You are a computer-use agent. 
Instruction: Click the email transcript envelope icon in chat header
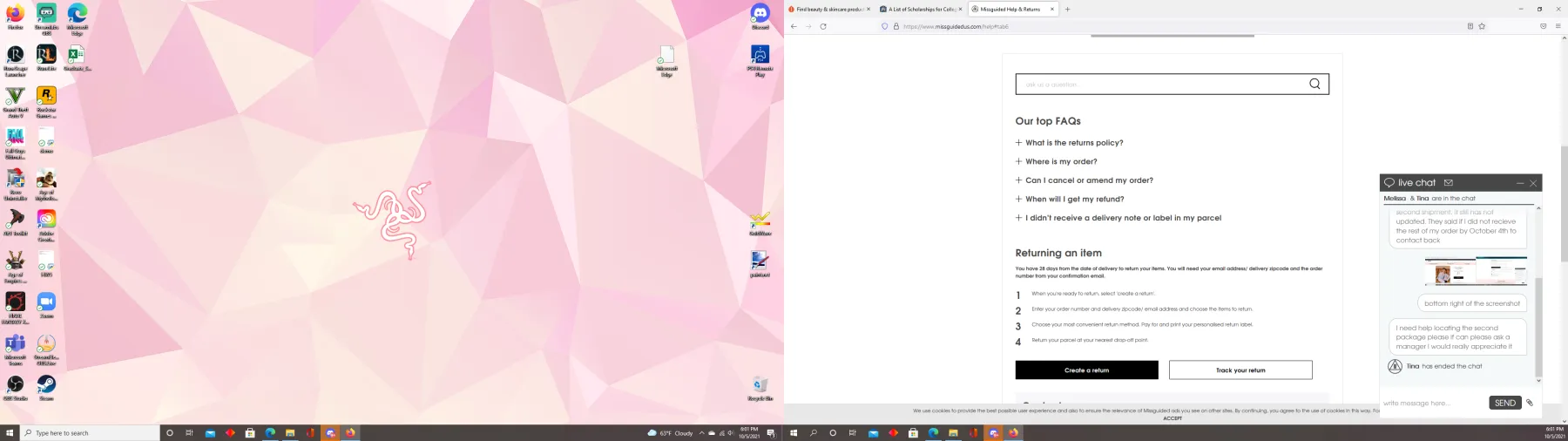click(1449, 183)
